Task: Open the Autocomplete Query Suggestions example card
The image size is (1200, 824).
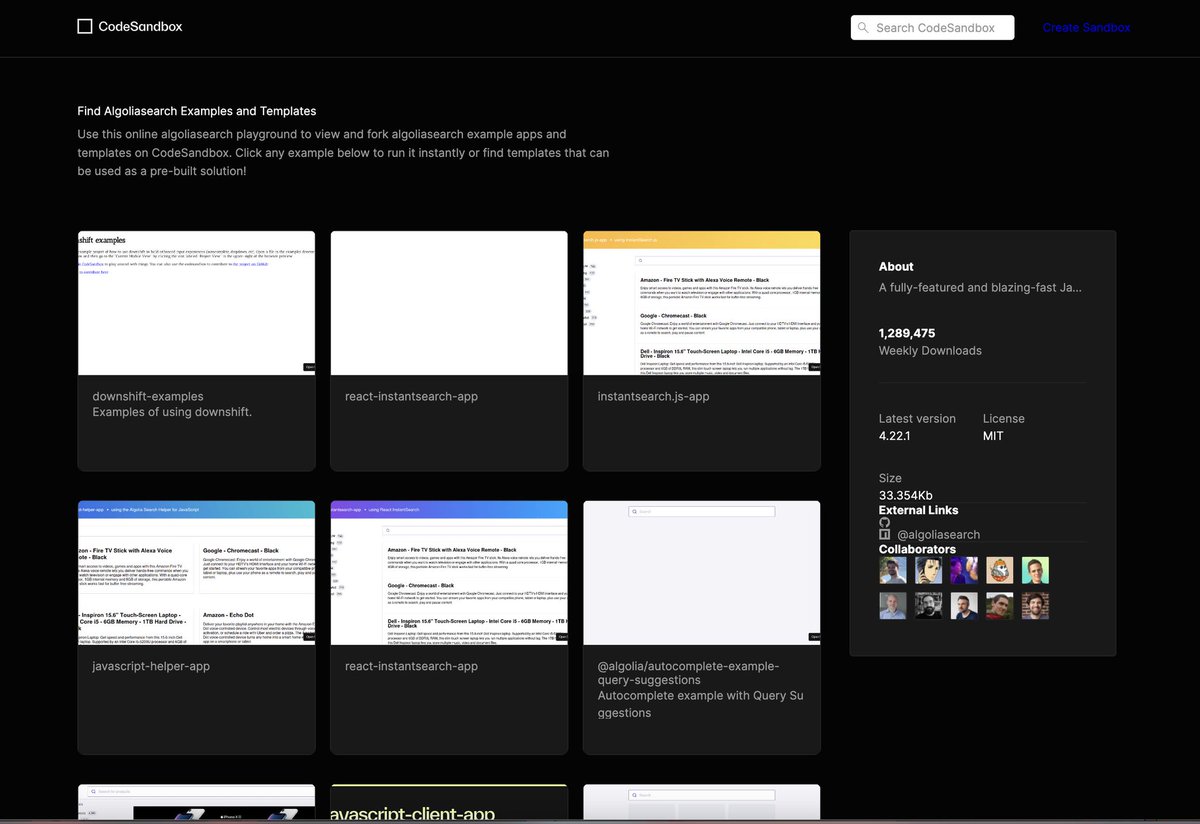Action: 701,620
